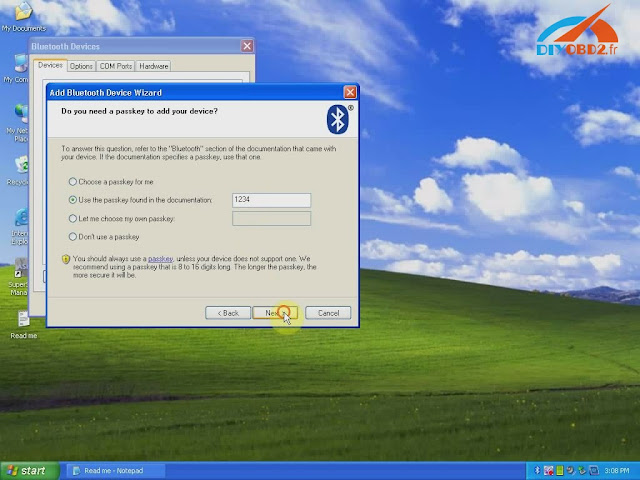
Task: Click the Bluetooth logo in the wizard header
Action: coord(338,119)
